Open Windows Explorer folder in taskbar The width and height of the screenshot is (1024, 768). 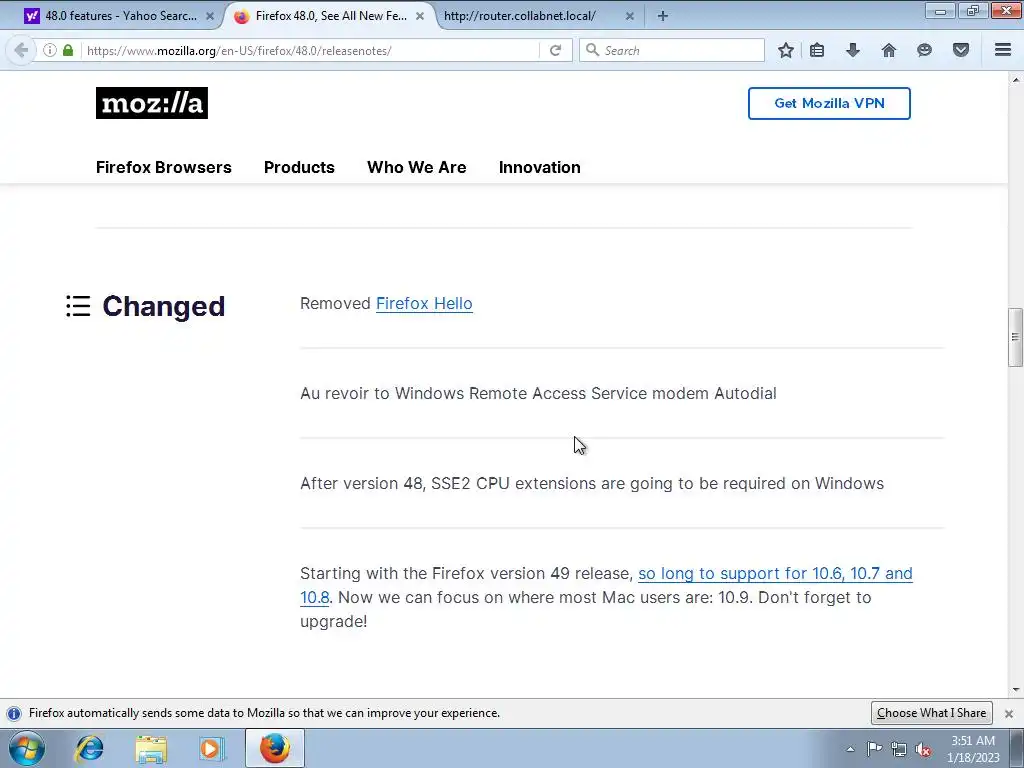coord(151,748)
